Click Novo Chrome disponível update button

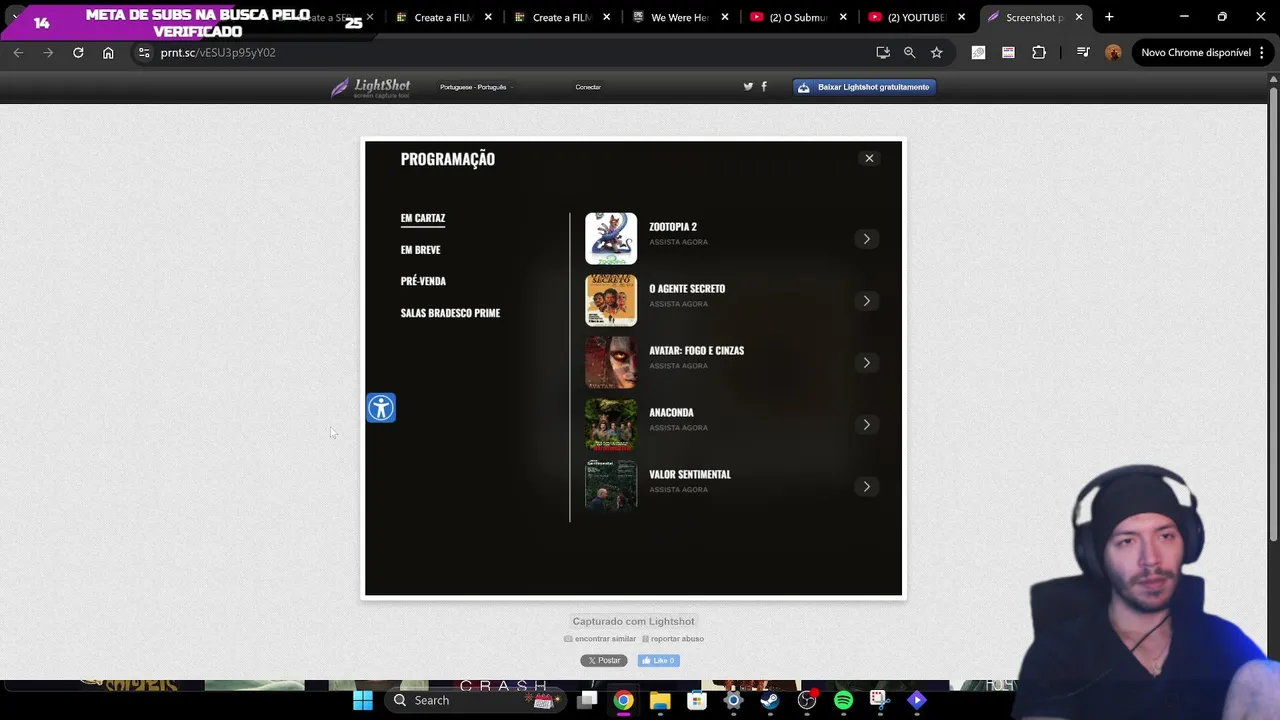[x=1196, y=52]
